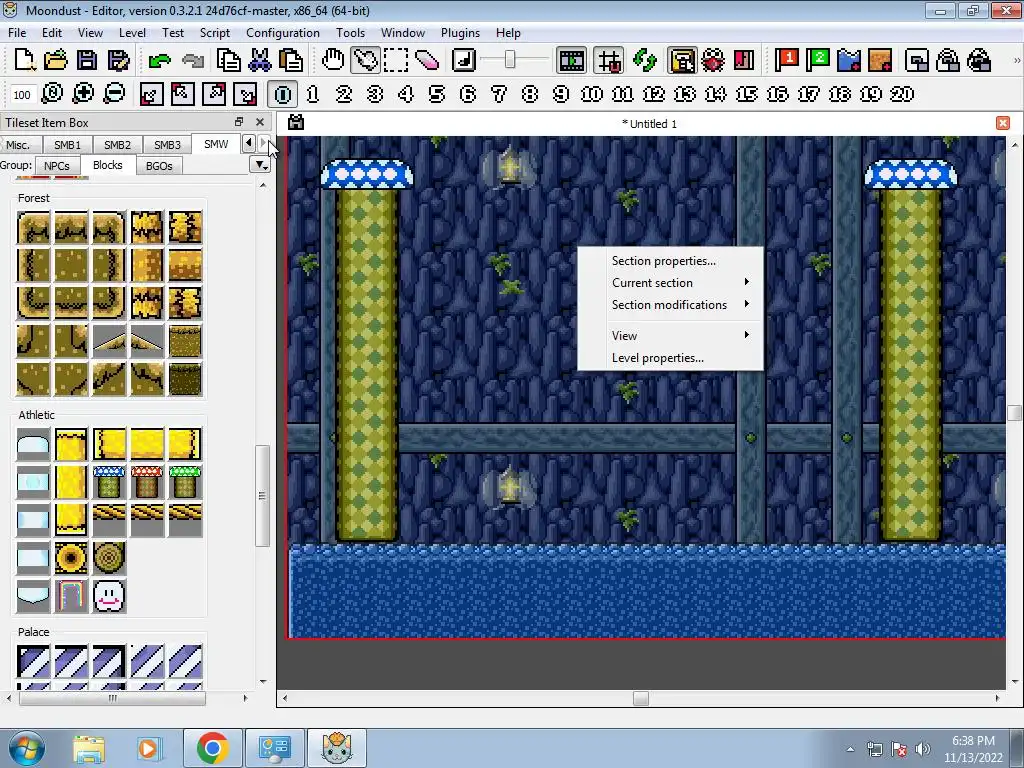Paste items from clipboard

291,60
